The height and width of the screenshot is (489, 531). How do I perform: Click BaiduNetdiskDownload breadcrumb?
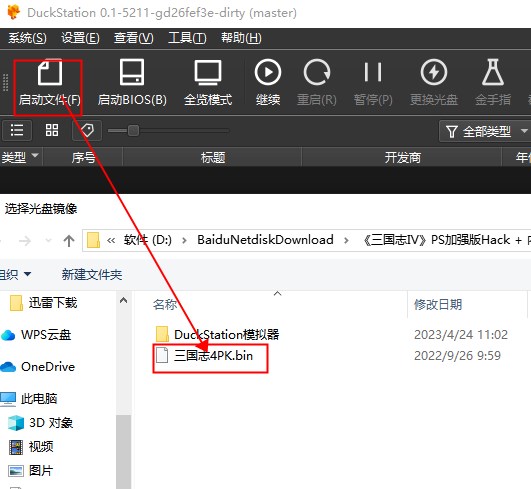(266, 240)
